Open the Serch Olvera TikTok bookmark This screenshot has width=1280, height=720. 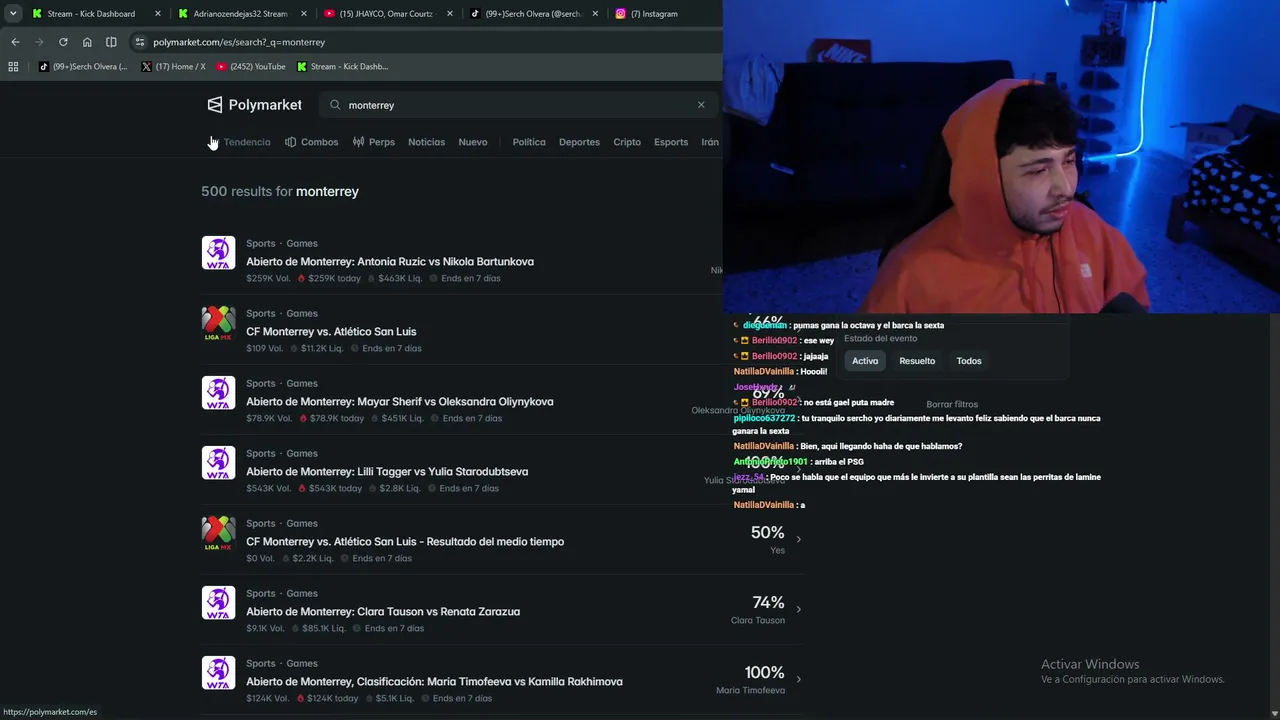click(x=83, y=67)
